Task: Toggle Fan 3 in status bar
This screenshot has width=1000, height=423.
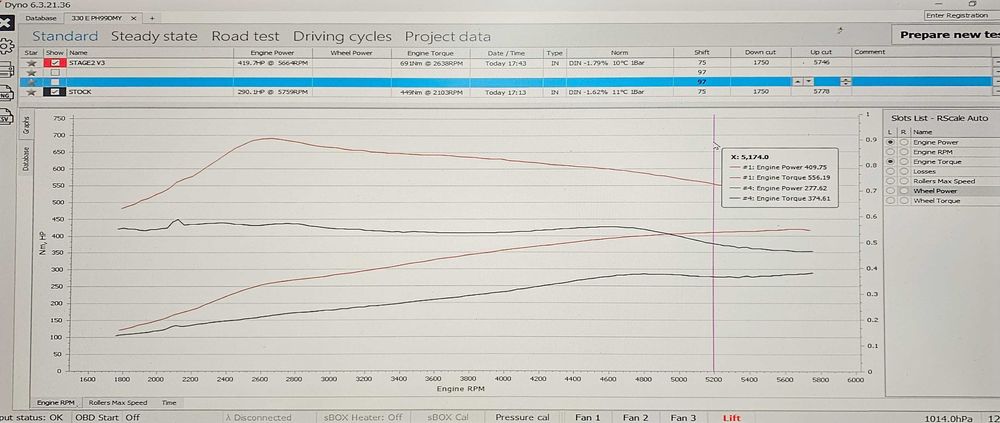Action: 683,417
